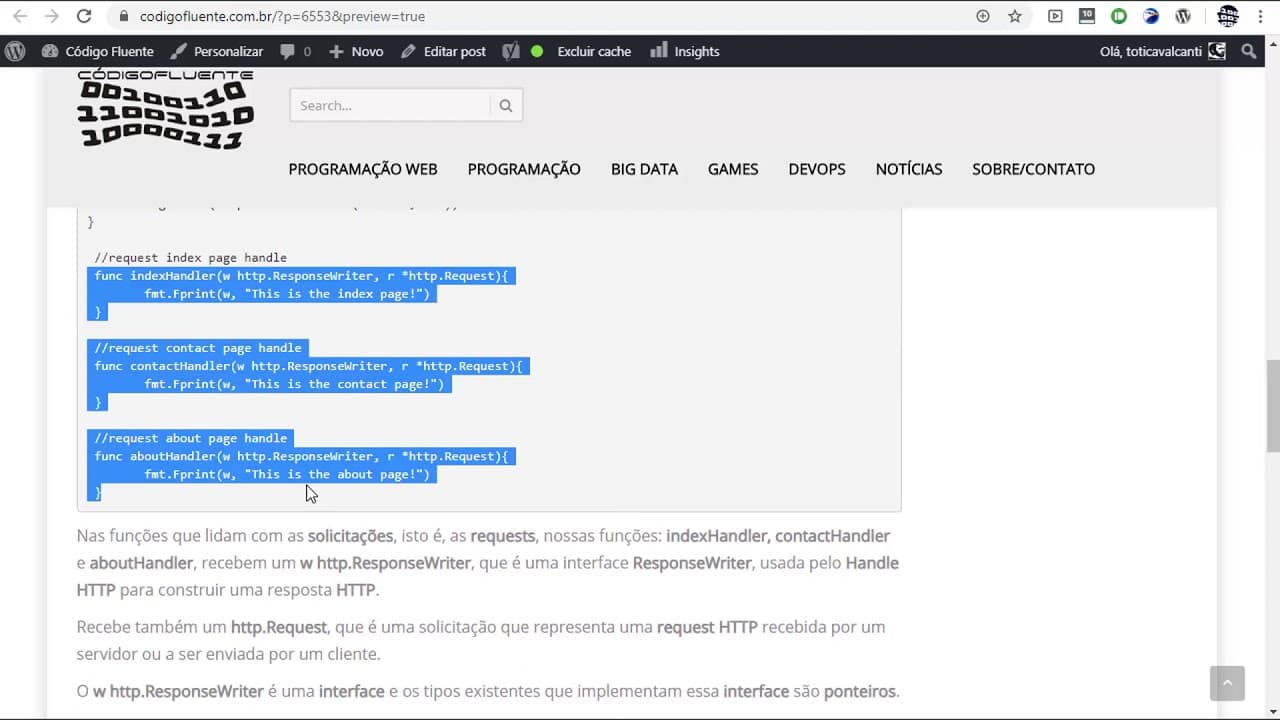Click the padlock site info icon

click(124, 16)
